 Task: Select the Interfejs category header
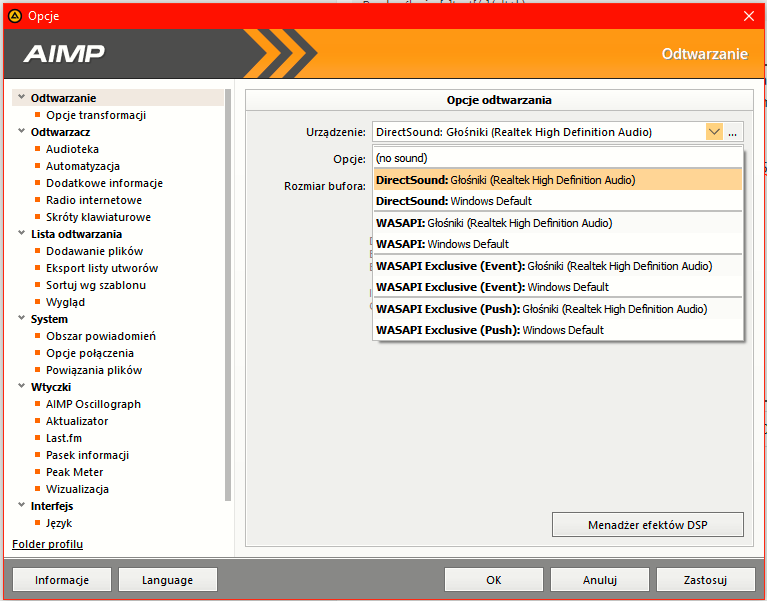[52, 506]
